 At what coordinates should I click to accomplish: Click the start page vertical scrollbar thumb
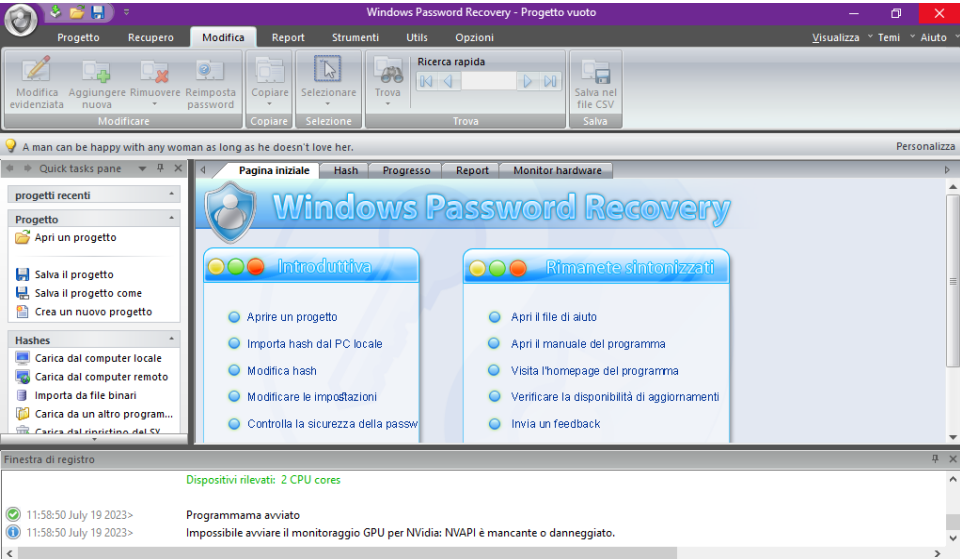pyautogui.click(x=953, y=281)
